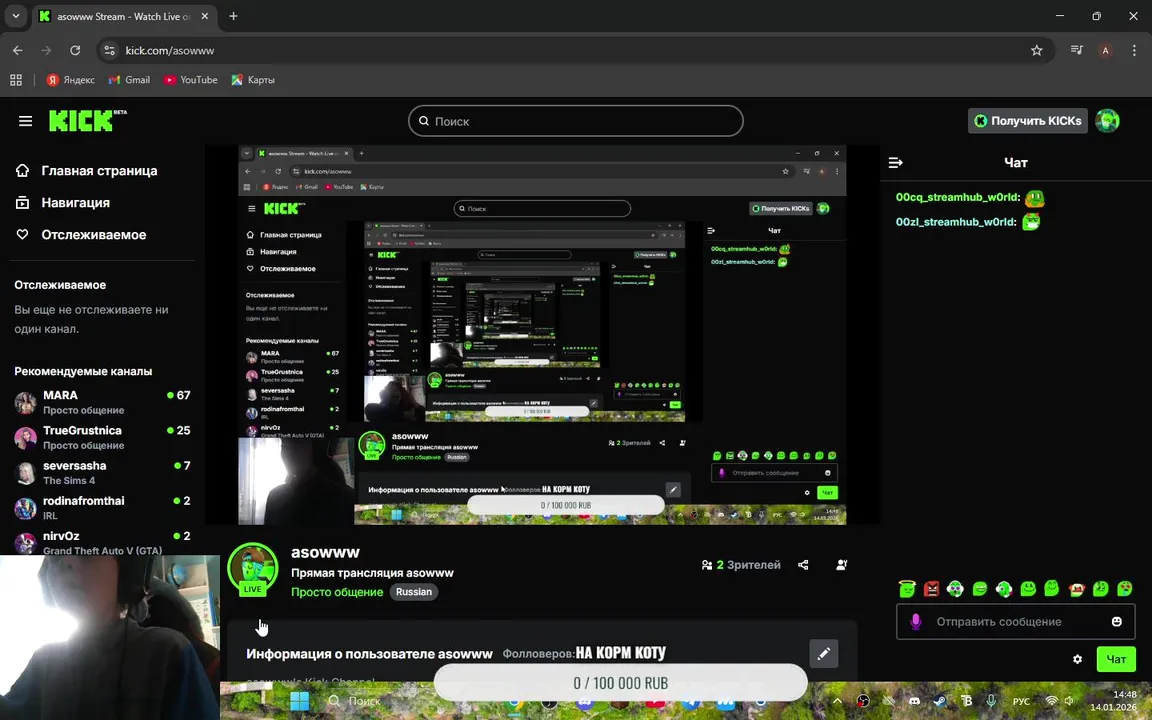This screenshot has height=720, width=1152.
Task: Open Навигация section
Action: tap(63, 203)
